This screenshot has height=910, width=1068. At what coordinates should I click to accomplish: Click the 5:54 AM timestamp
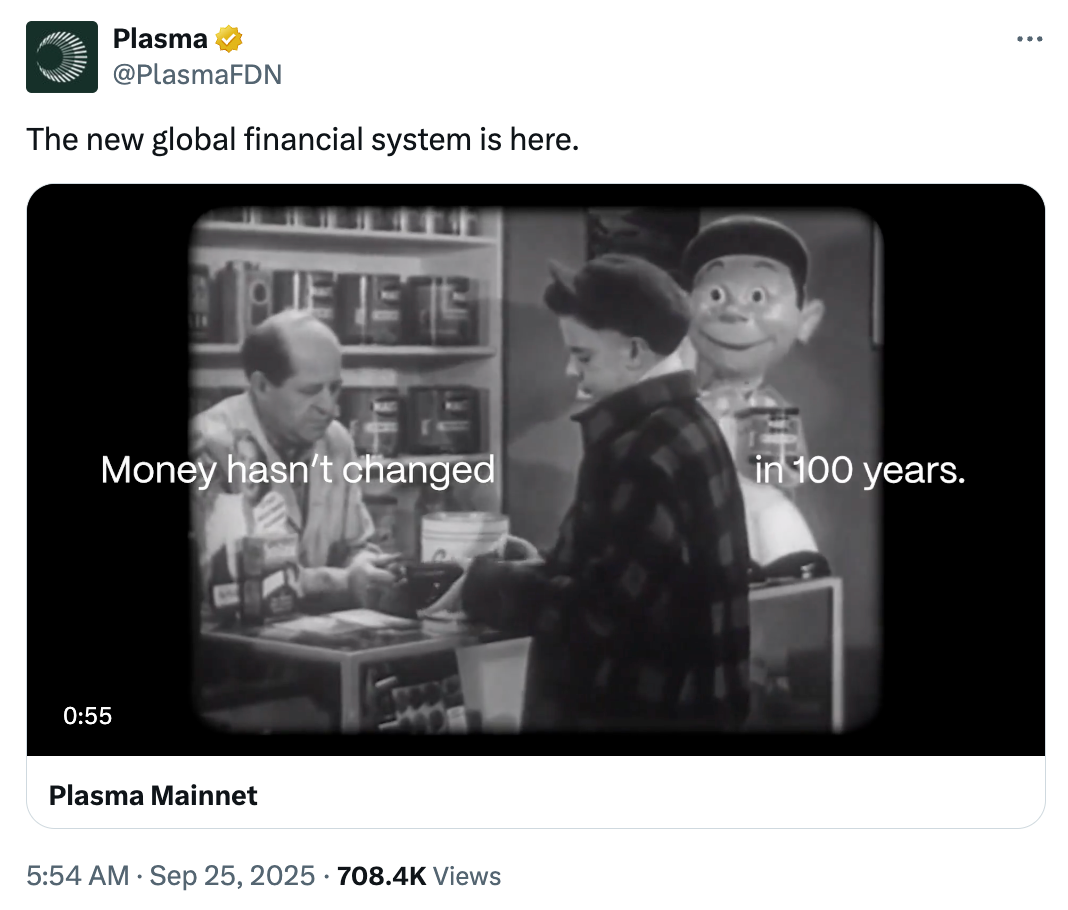coord(77,877)
